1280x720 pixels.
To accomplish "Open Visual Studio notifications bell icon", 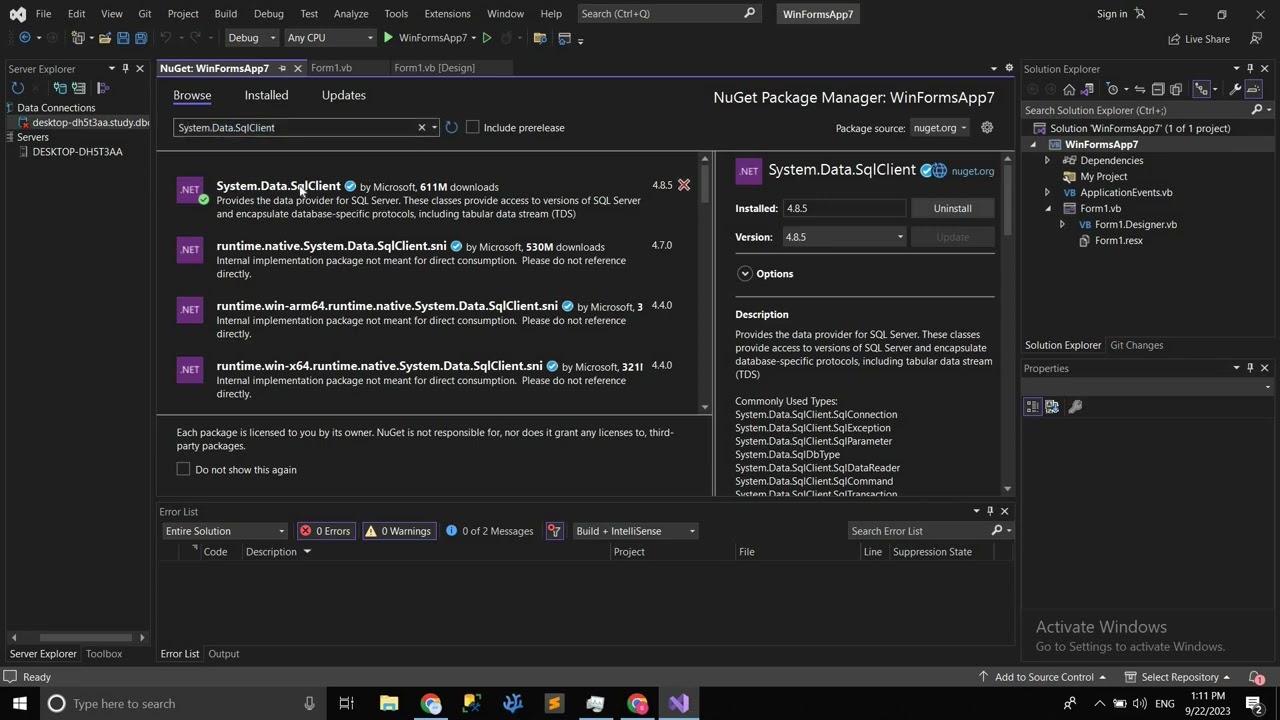I will [1254, 677].
